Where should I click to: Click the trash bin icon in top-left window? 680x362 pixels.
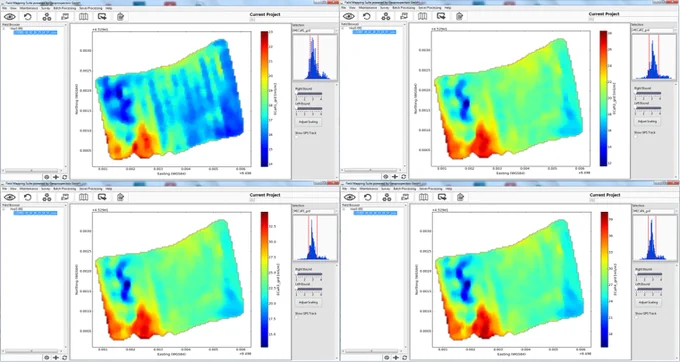(x=121, y=16)
